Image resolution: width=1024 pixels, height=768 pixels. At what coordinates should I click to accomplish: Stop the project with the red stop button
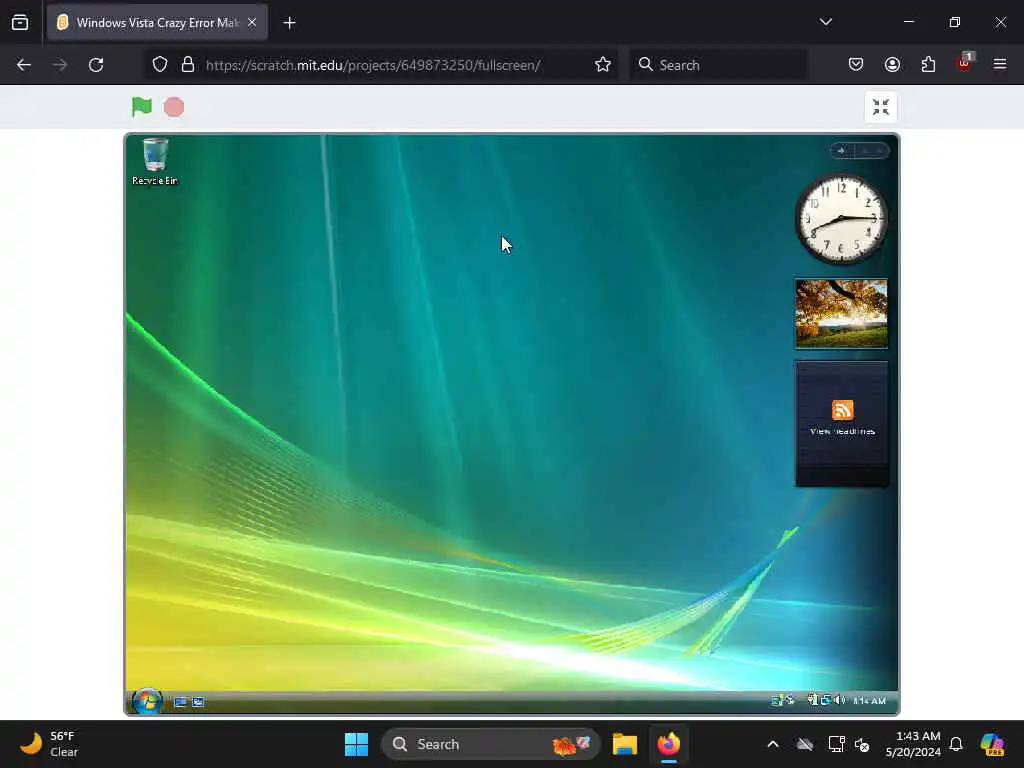pyautogui.click(x=174, y=107)
